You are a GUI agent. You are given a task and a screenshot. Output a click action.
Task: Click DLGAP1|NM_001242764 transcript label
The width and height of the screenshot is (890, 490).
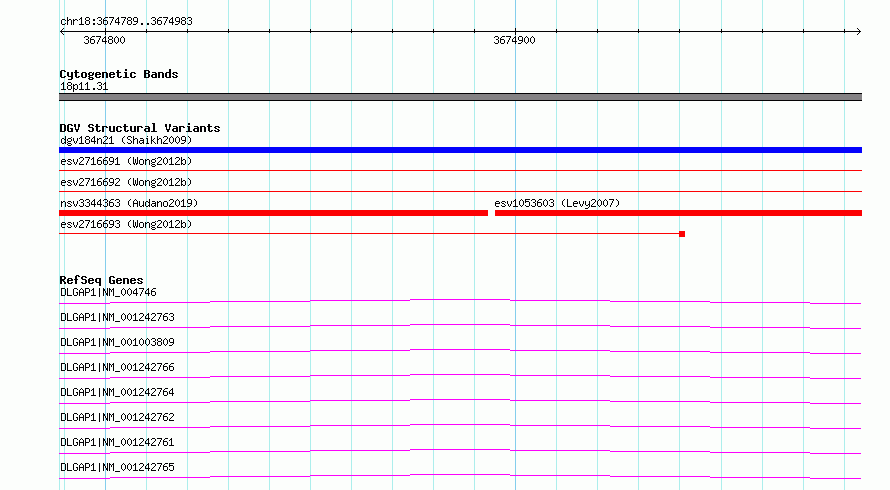[117, 392]
